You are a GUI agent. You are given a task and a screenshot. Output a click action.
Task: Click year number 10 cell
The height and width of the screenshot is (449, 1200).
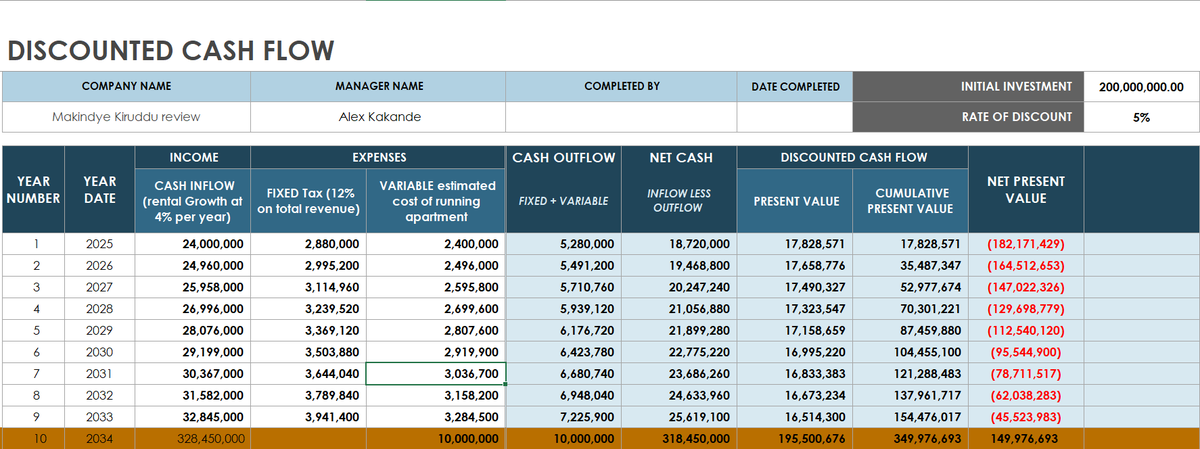pos(34,439)
